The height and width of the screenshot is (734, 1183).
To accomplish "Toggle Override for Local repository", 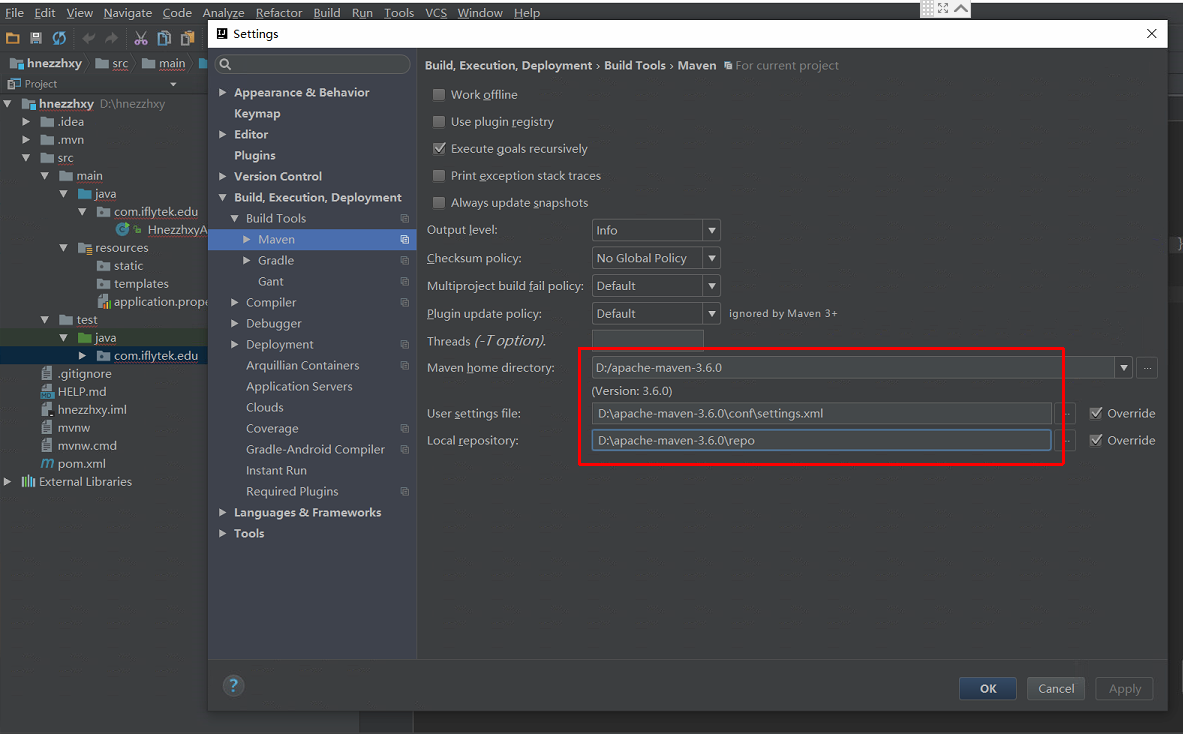I will [x=1095, y=441].
